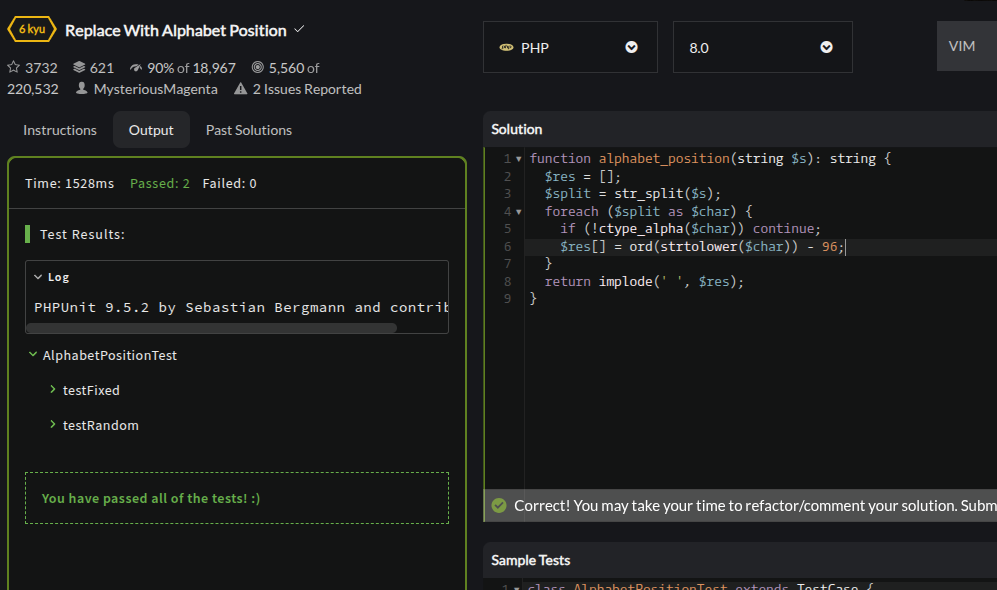
Task: Click the satisfaction gauge icon near 90%
Action: 136,68
